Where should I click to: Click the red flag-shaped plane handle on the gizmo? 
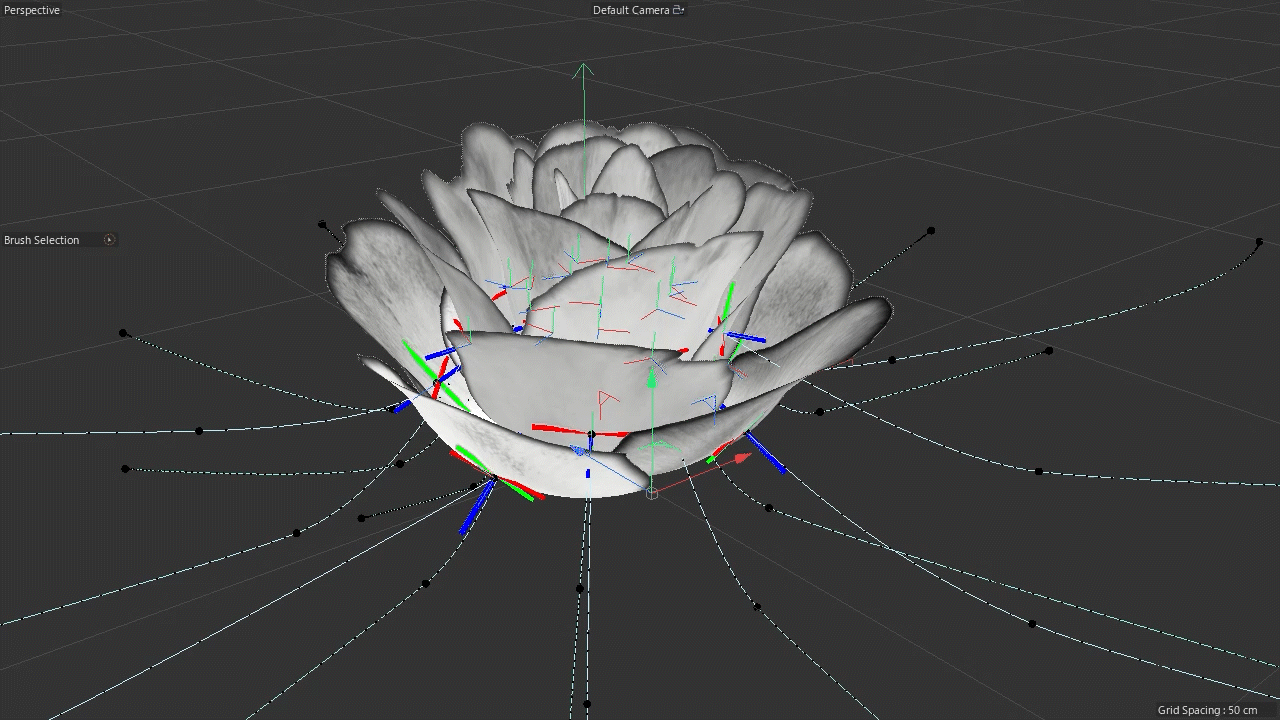pyautogui.click(x=605, y=401)
